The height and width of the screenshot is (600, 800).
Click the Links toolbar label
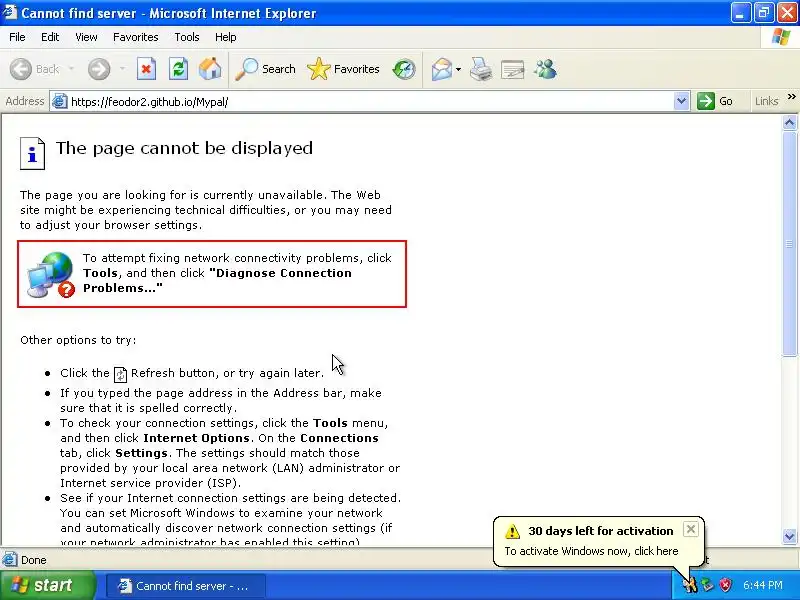tap(766, 101)
